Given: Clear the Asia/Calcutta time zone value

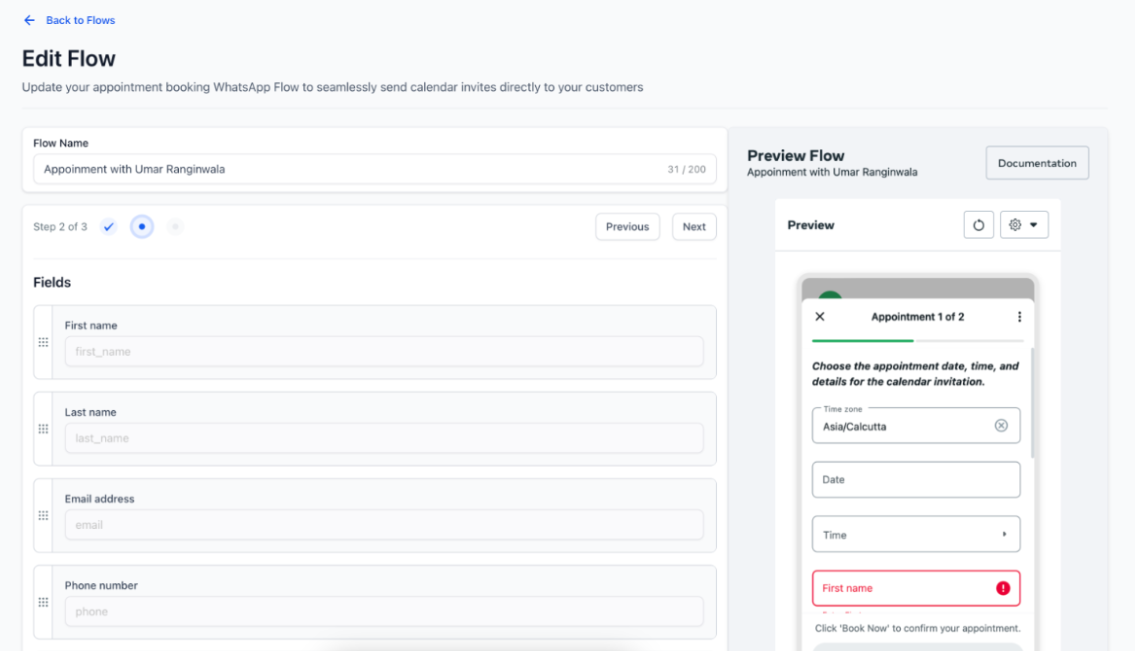Looking at the screenshot, I should pos(1001,426).
